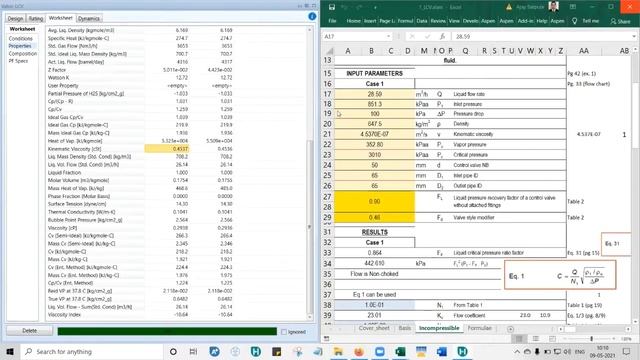Screen dimensions: 640x360
Task: Open the Home ribbon tab
Action: pos(353,21)
